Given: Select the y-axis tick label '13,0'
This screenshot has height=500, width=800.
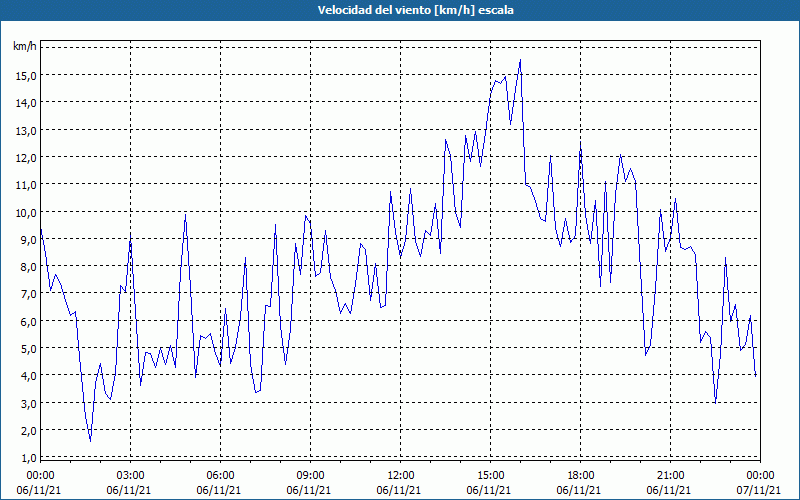Looking at the screenshot, I should (x=26, y=130).
